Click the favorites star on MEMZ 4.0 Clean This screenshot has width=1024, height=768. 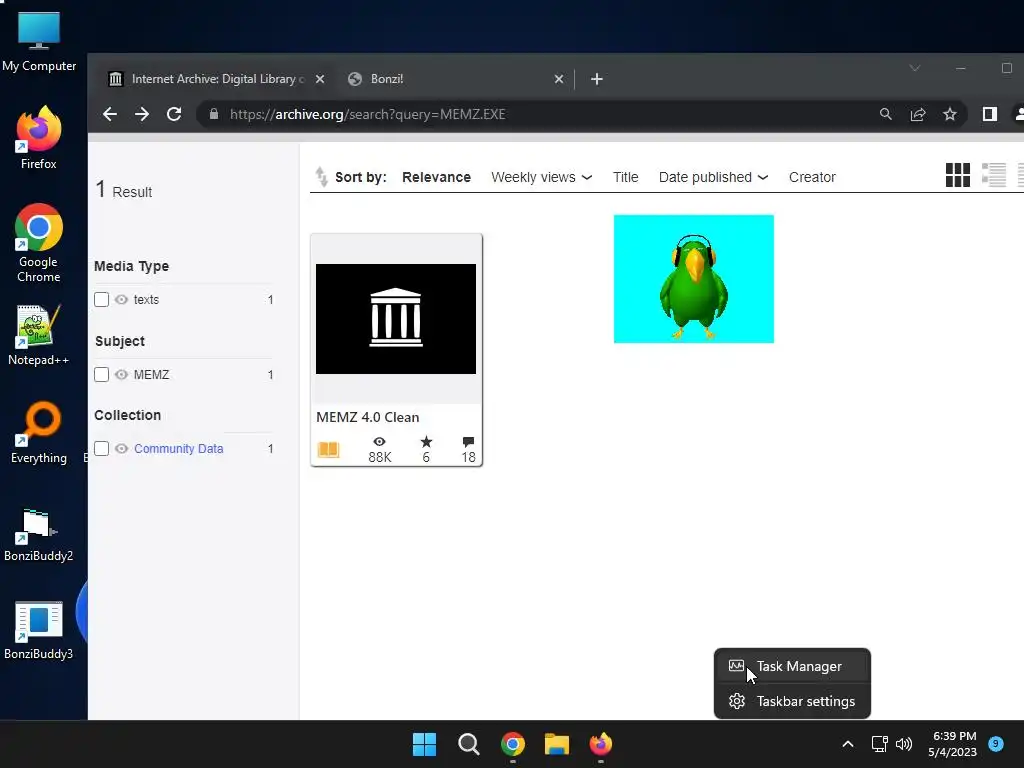(426, 442)
